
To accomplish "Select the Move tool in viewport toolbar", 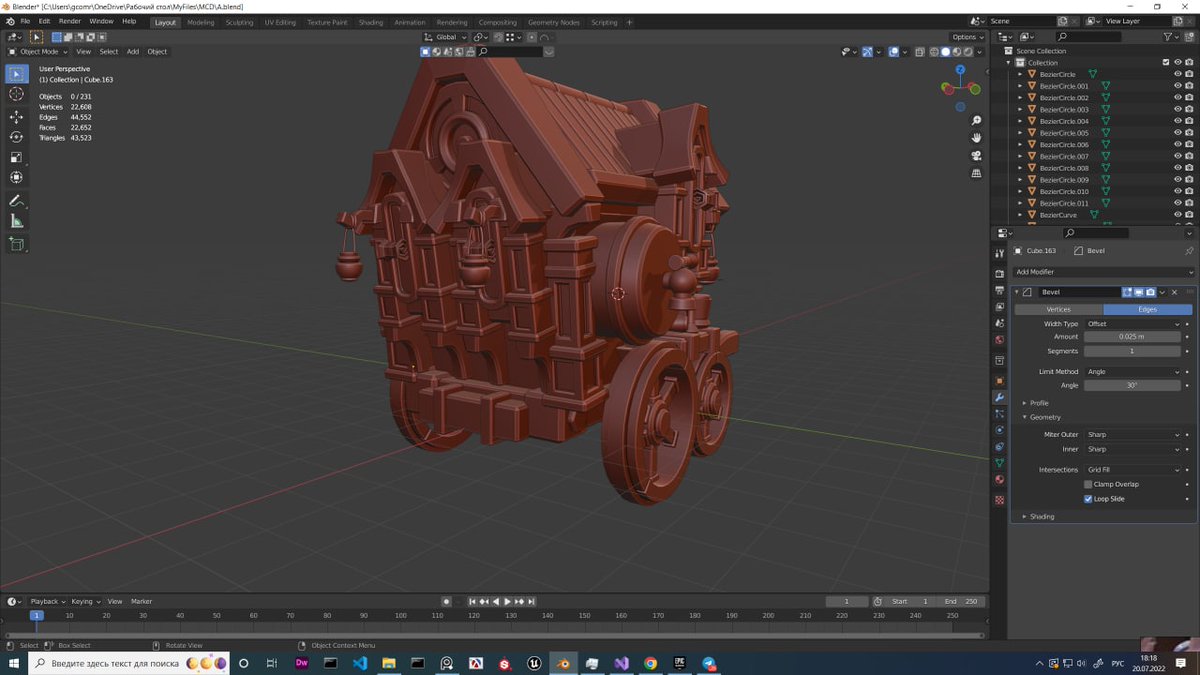I will click(17, 116).
